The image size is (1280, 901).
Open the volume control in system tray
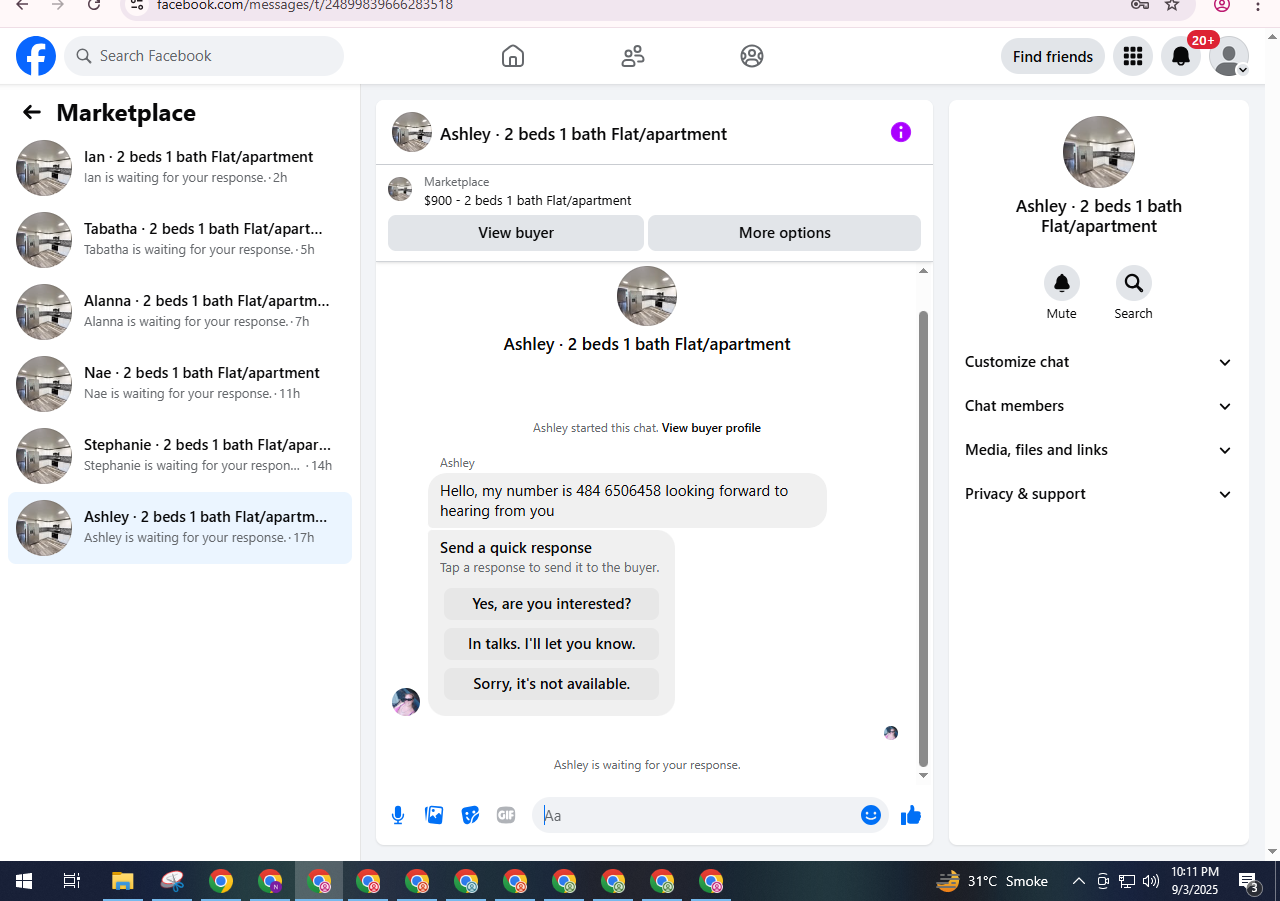(x=1151, y=881)
